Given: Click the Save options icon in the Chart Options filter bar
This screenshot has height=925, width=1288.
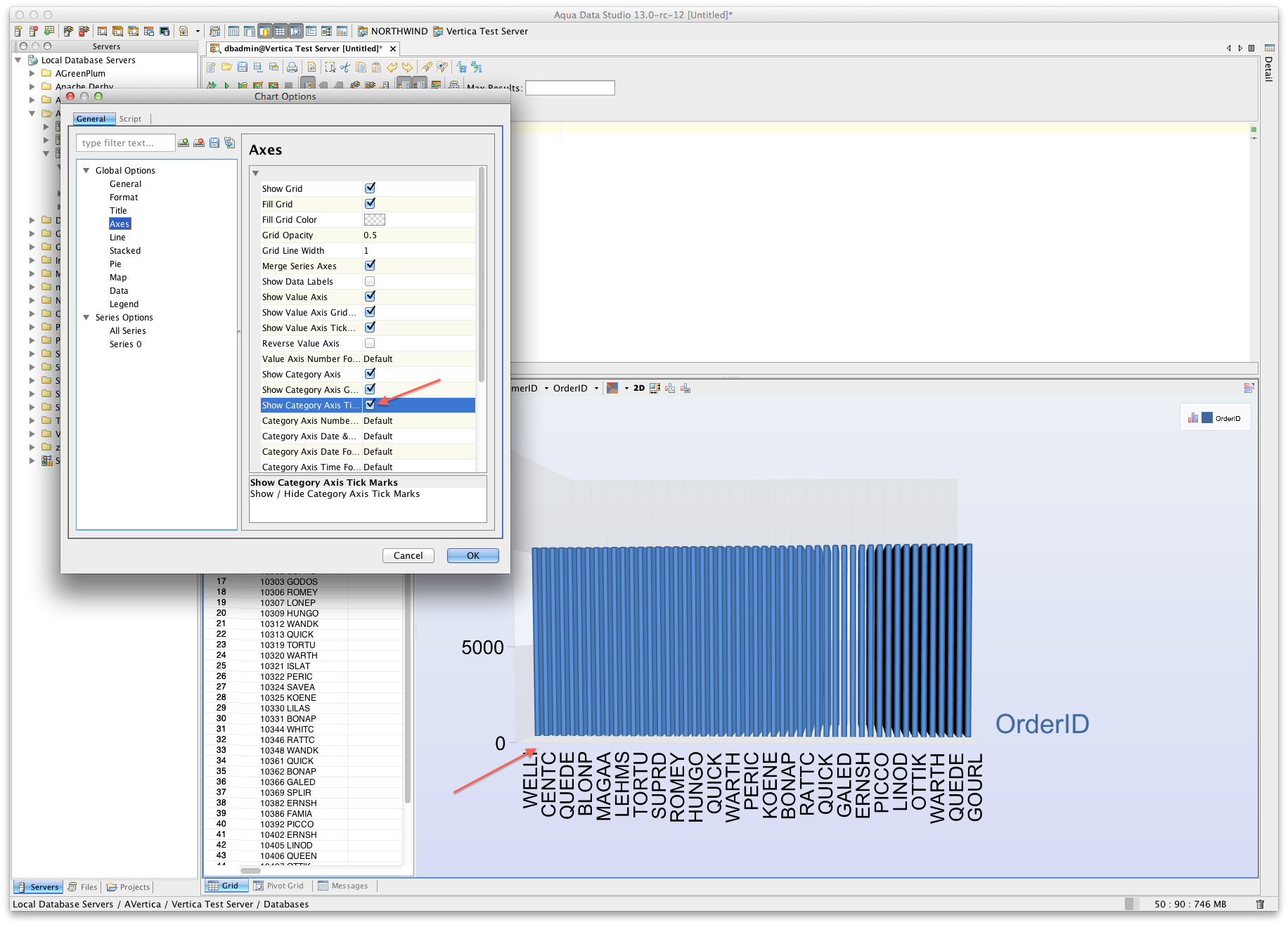Looking at the screenshot, I should point(214,143).
